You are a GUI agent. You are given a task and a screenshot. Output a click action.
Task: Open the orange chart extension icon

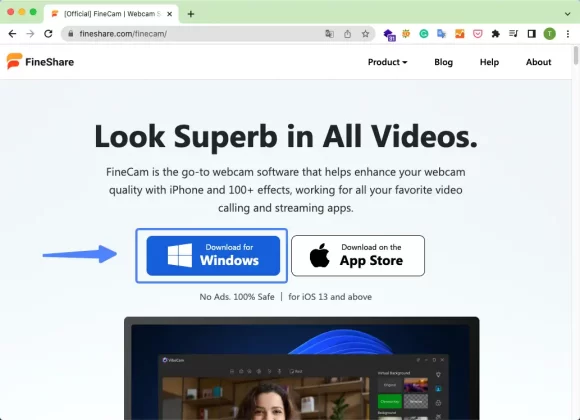pos(459,34)
